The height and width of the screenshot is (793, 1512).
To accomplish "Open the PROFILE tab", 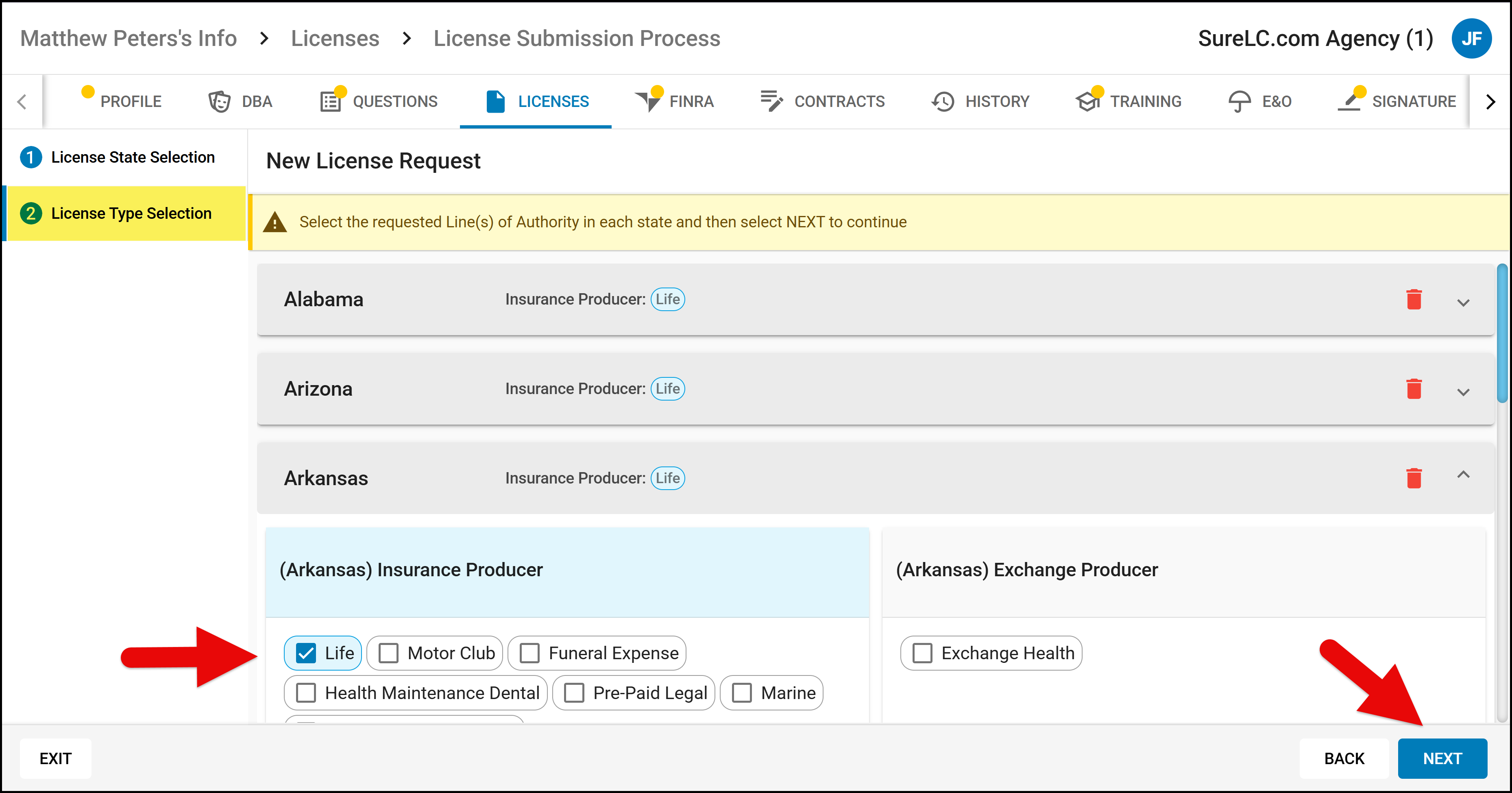I will [121, 102].
